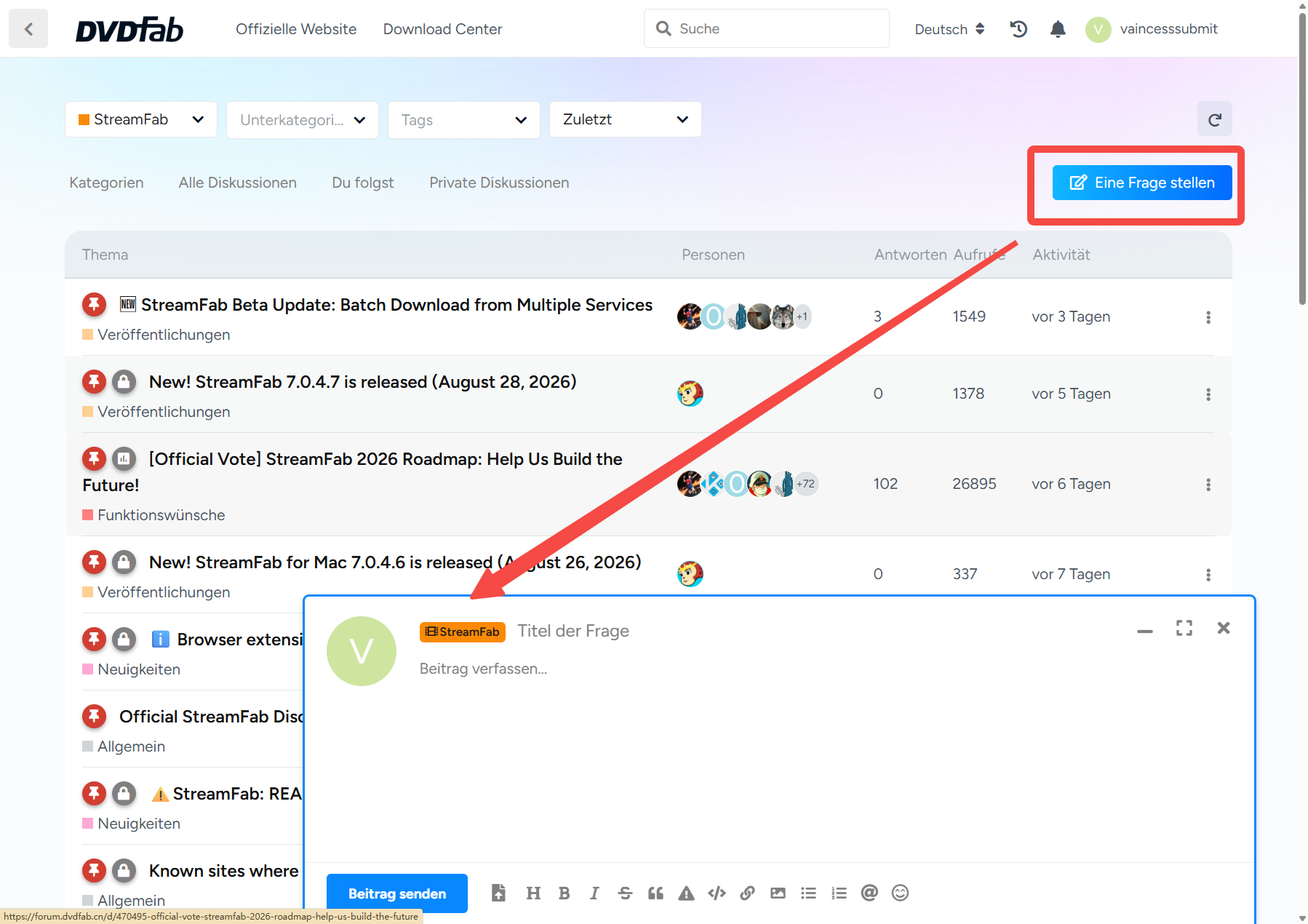1308x924 pixels.
Task: Open the StreamFab category dropdown
Action: [x=141, y=119]
